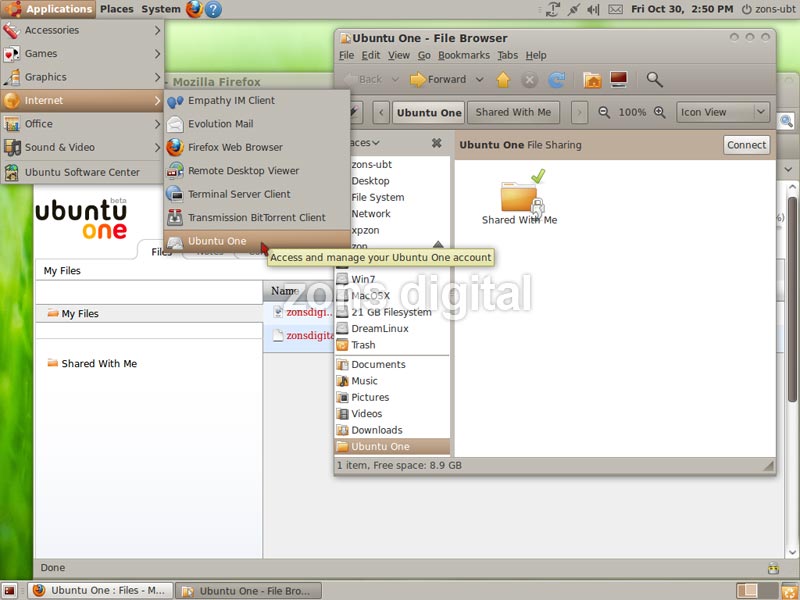The height and width of the screenshot is (600, 800).
Task: Open the Forward history dropdown arrow
Action: coord(479,80)
